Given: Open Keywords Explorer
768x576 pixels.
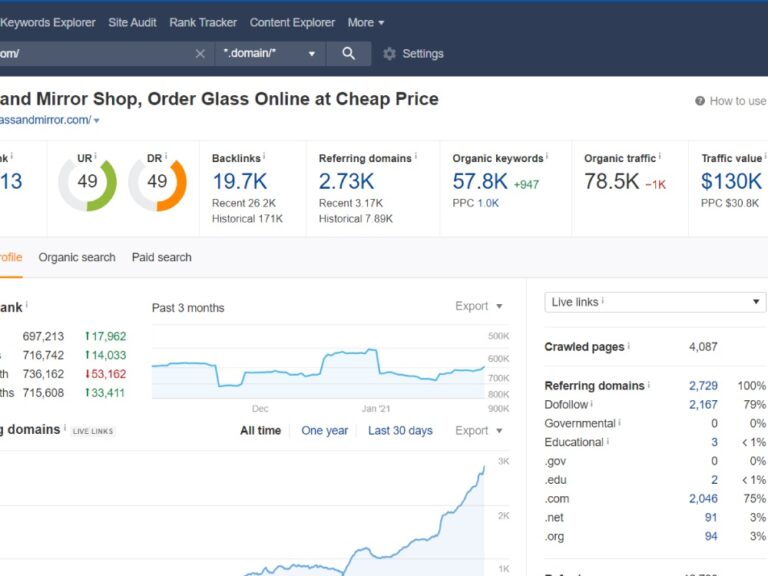Looking at the screenshot, I should pyautogui.click(x=48, y=23).
